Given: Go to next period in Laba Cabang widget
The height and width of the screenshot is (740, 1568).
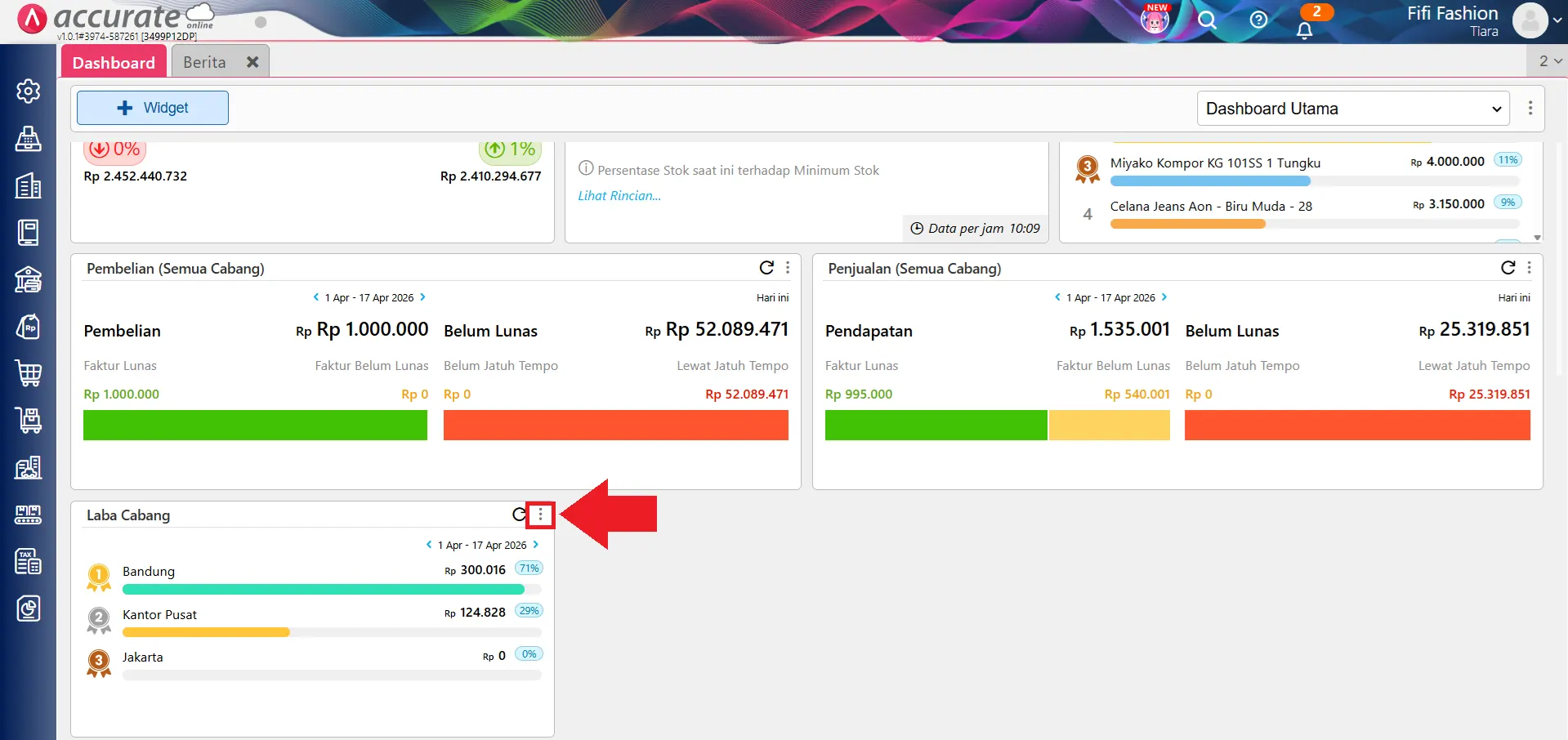Looking at the screenshot, I should pos(536,544).
